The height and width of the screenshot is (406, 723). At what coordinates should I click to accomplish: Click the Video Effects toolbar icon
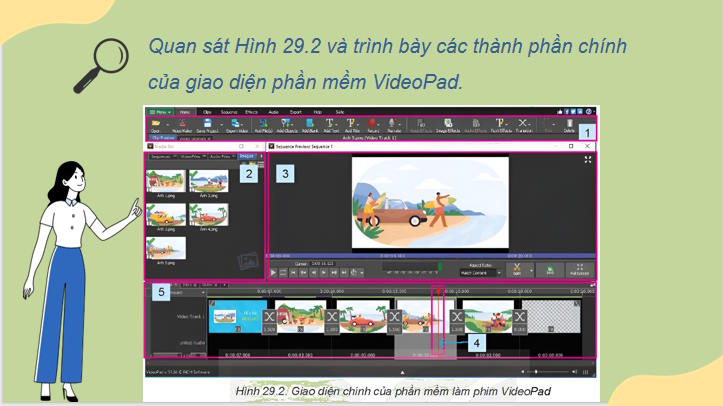pos(421,125)
